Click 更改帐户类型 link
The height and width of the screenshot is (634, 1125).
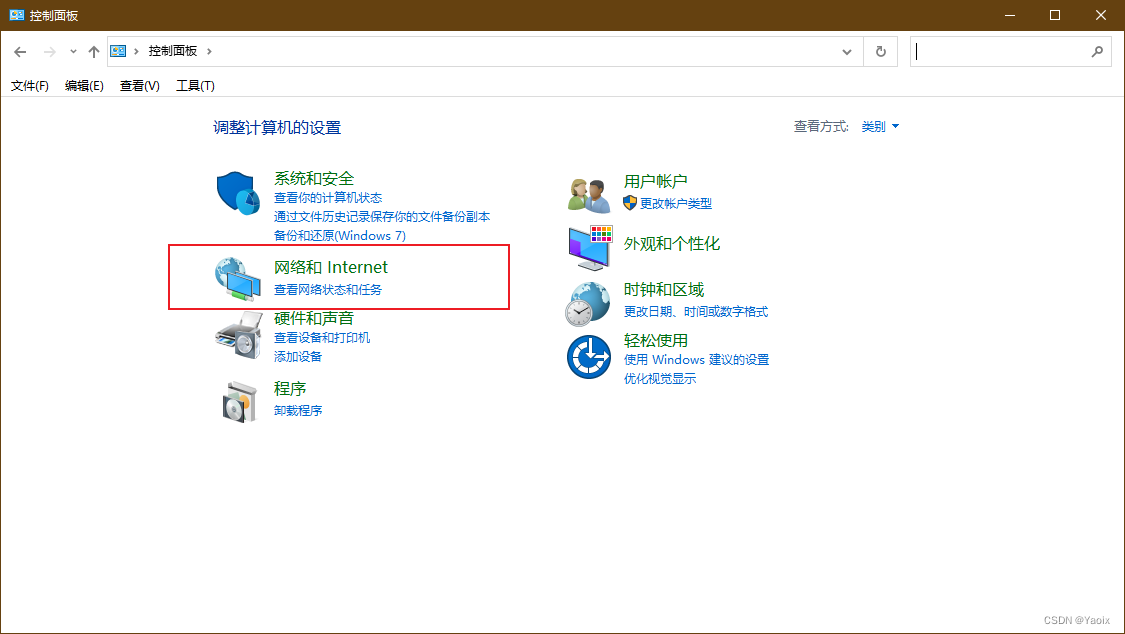pos(676,204)
